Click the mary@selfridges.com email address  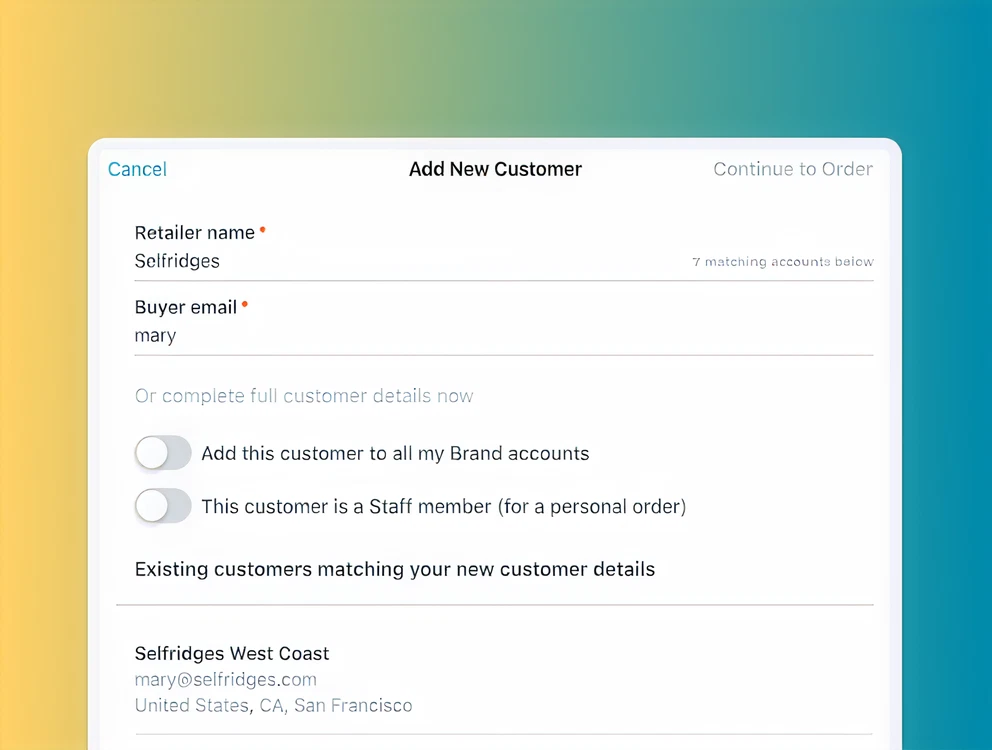click(226, 680)
